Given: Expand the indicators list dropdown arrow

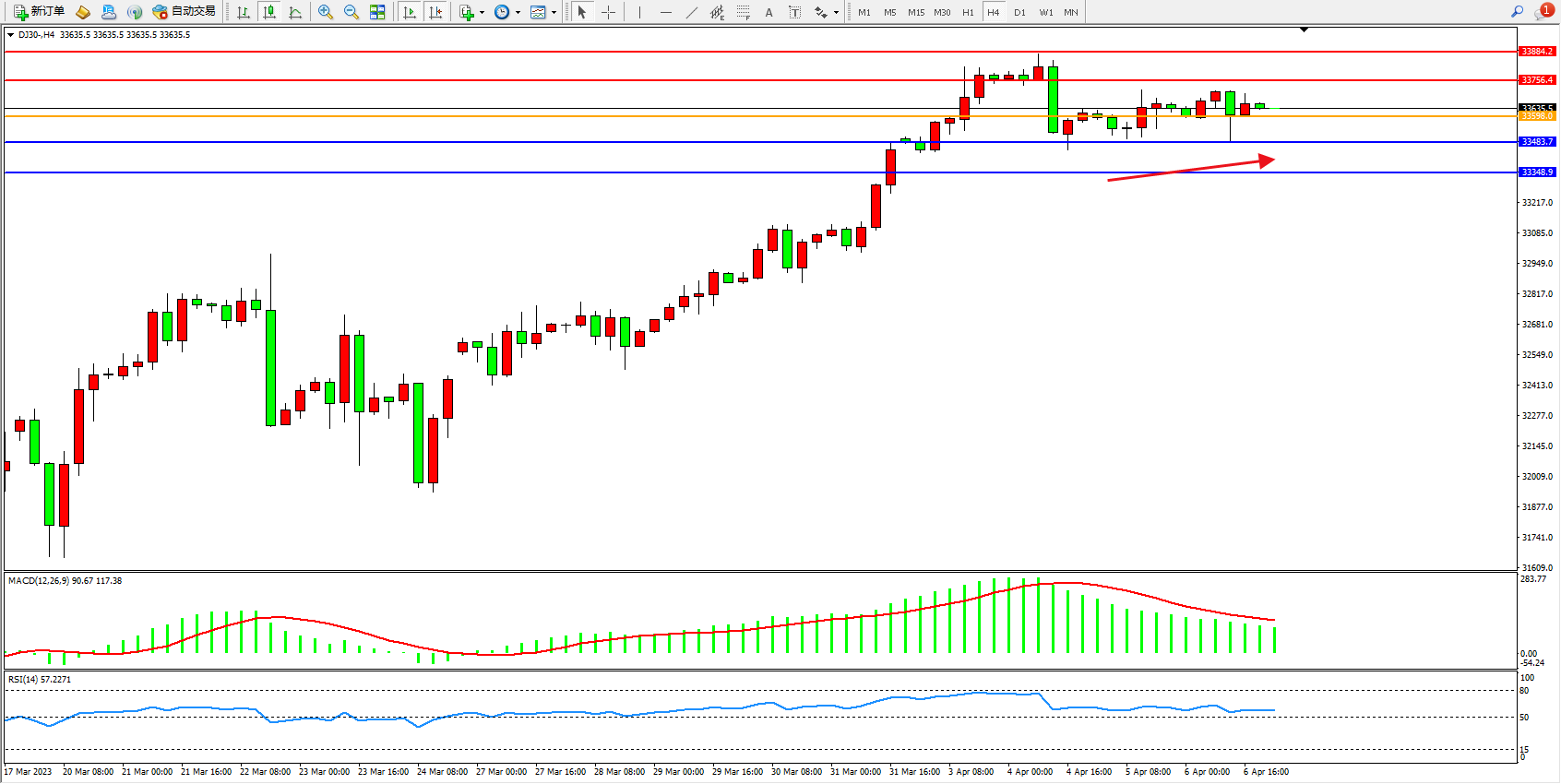Looking at the screenshot, I should (x=482, y=13).
